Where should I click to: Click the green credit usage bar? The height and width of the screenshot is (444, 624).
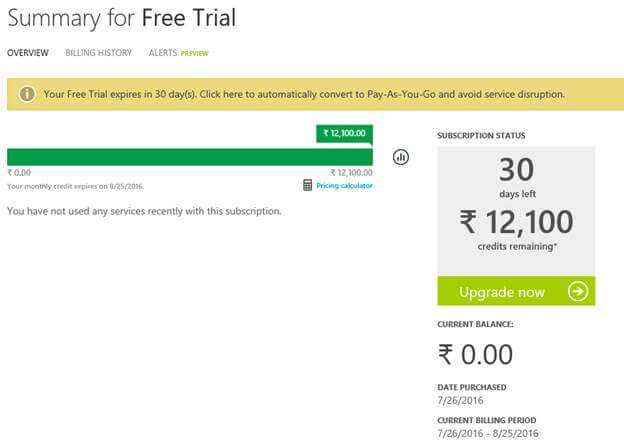click(x=190, y=157)
